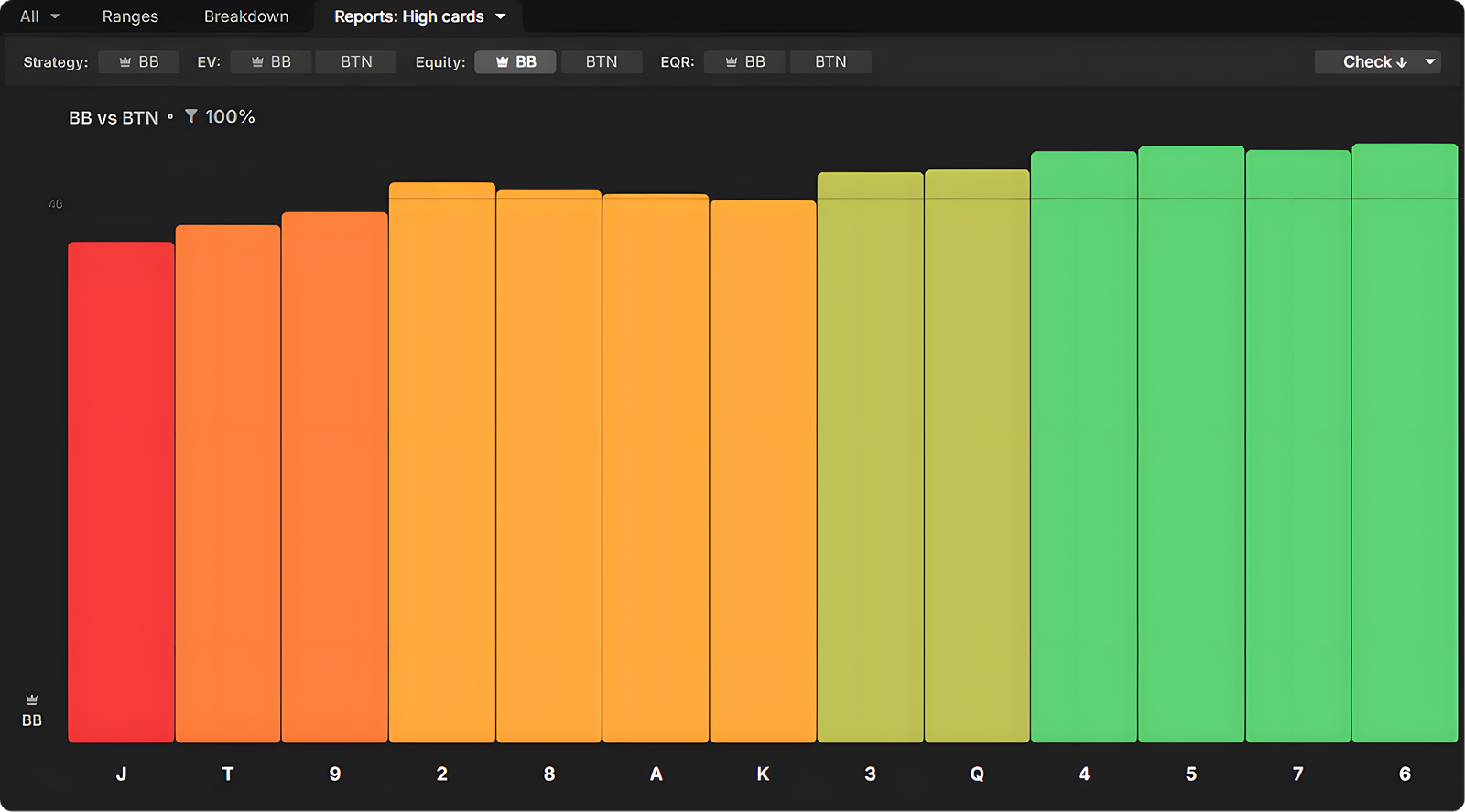
Task: Click the BB vs BTN title
Action: coord(114,117)
